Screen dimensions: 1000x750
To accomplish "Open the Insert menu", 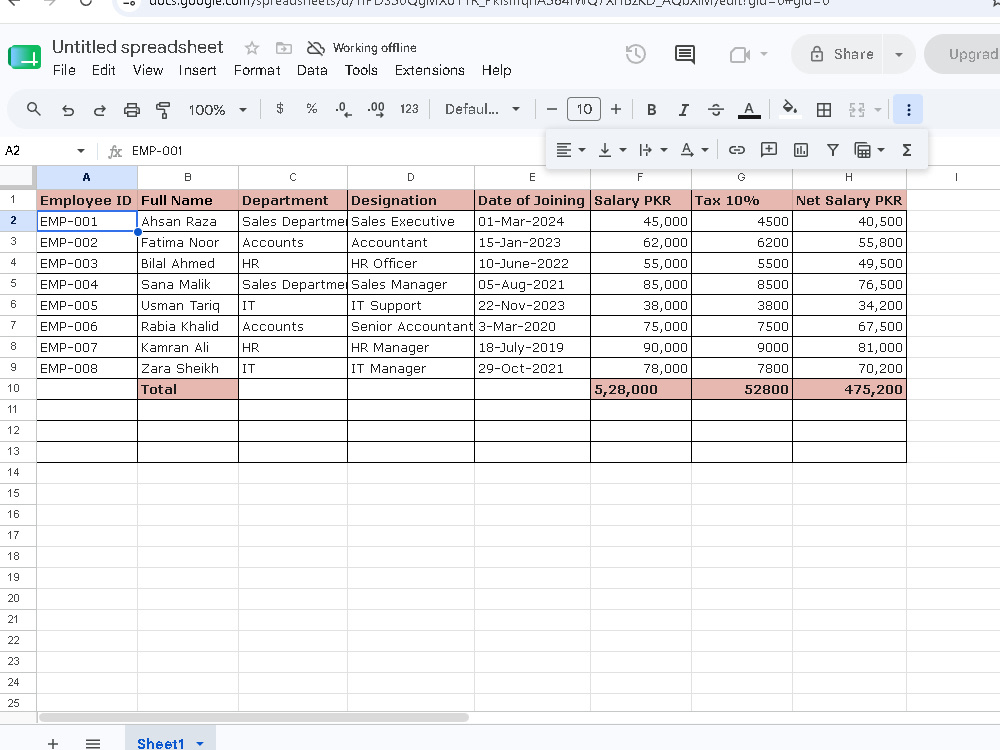I will tap(197, 70).
